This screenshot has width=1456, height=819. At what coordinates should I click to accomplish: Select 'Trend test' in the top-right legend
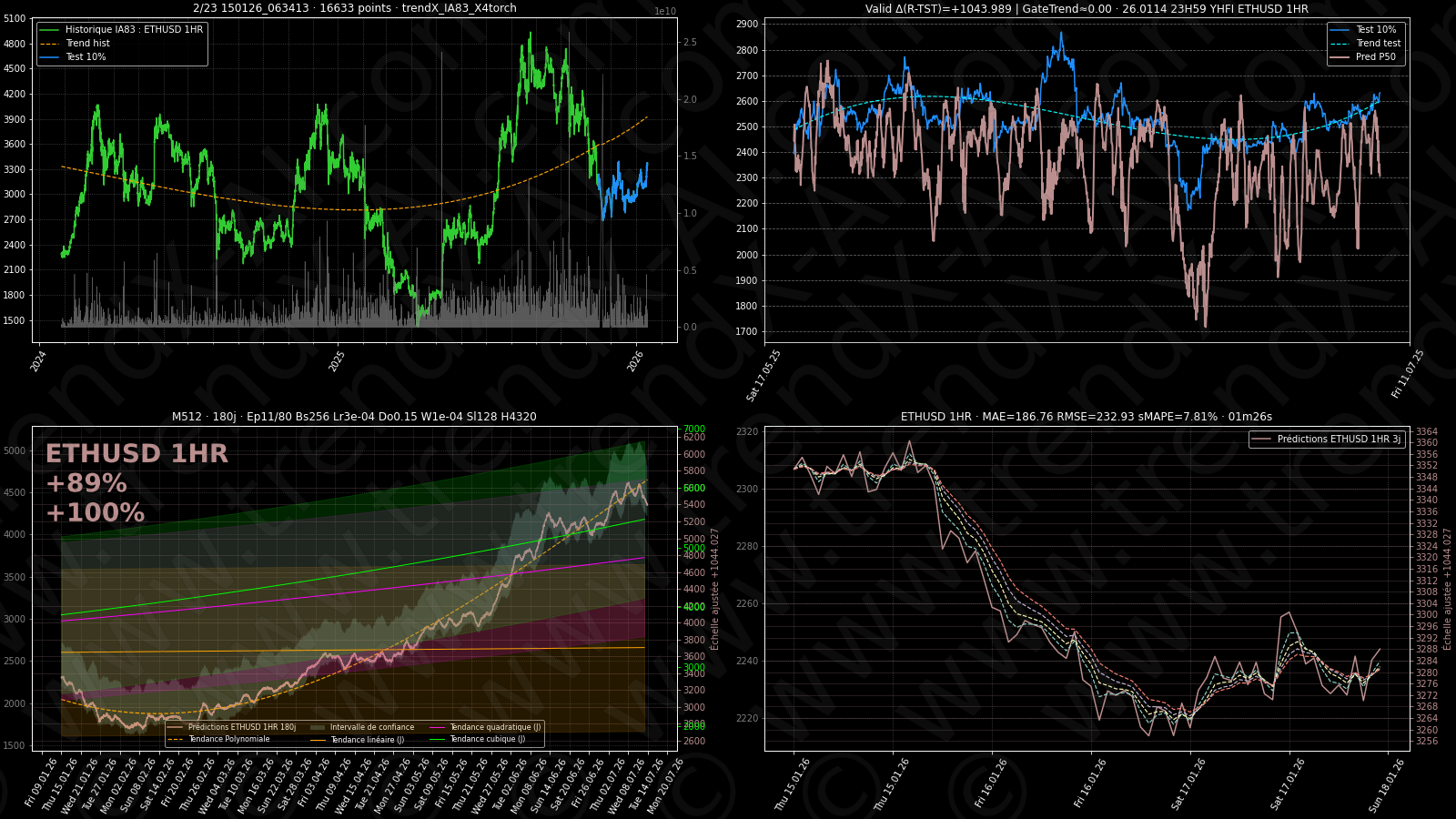(1378, 44)
